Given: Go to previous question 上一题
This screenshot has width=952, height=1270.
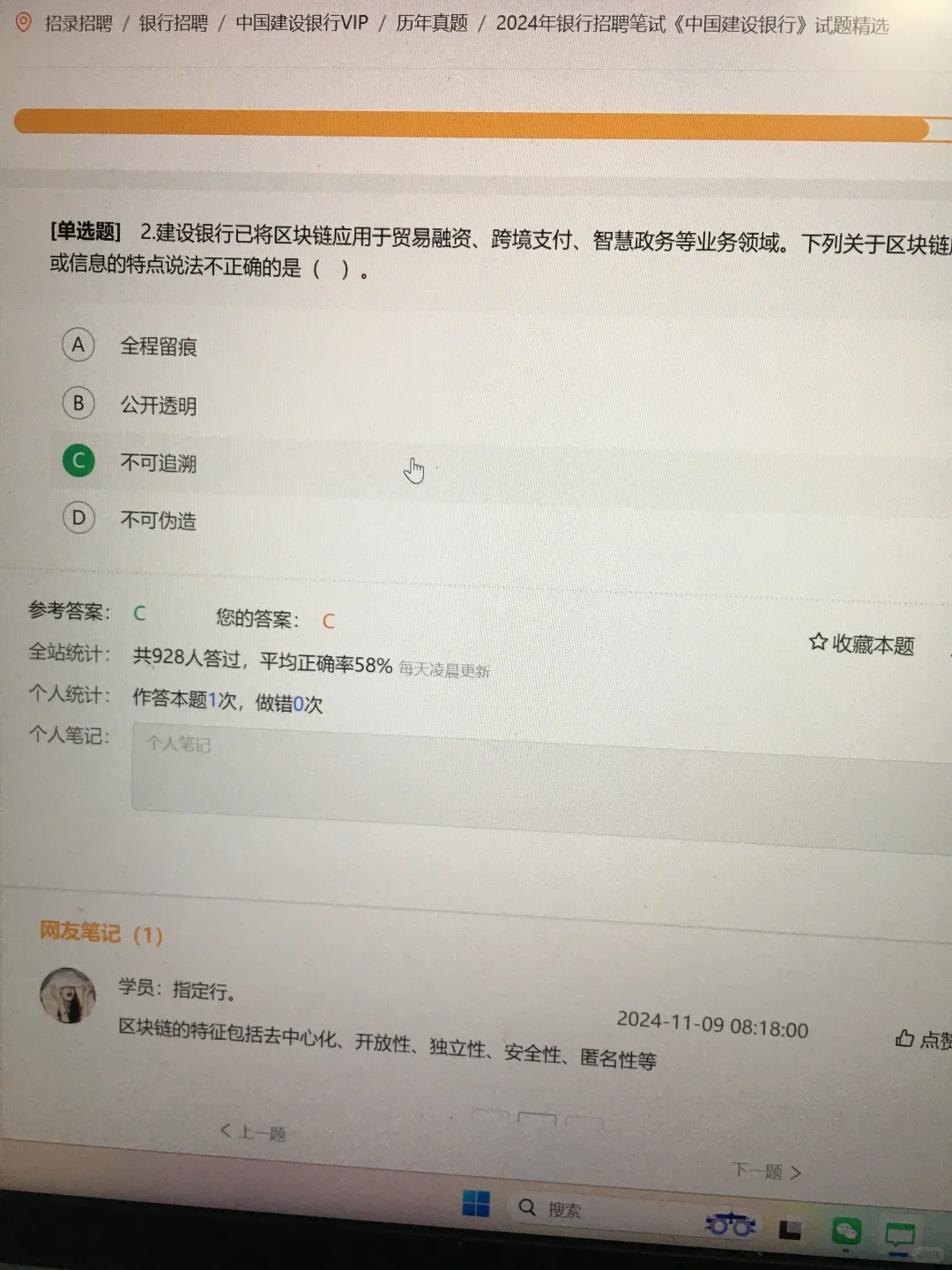Looking at the screenshot, I should coord(253,1132).
